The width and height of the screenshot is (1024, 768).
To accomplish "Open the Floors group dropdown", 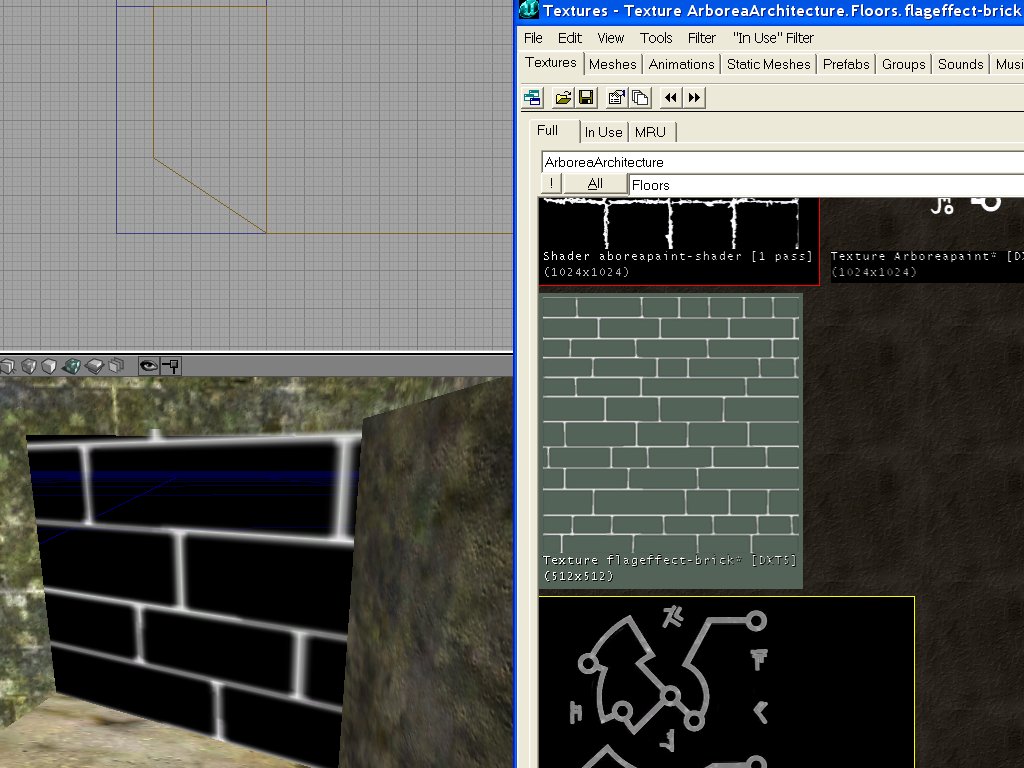I will 825,185.
